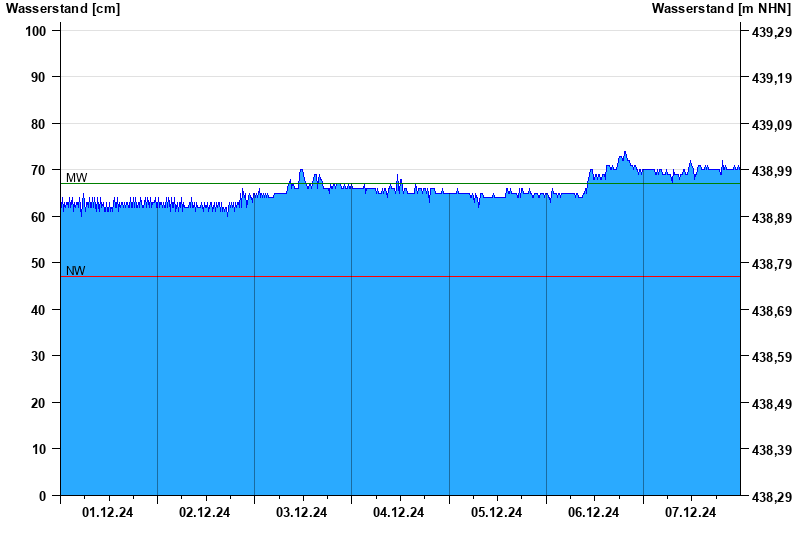The height and width of the screenshot is (550, 800).
Task: Click the highest water level peak on 06.12.24
Action: point(624,153)
